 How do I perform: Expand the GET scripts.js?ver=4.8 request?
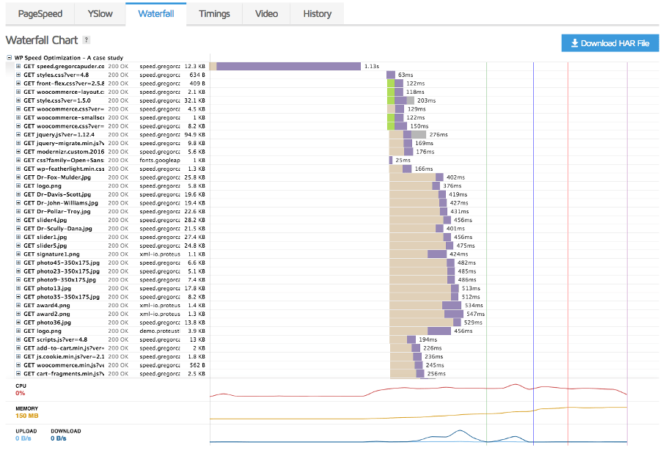18,339
